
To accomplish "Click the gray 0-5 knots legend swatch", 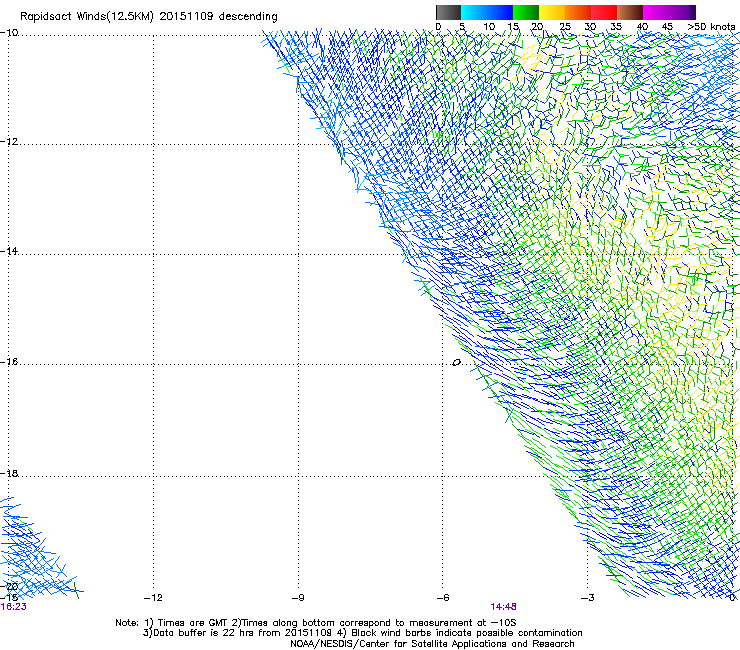I will [x=448, y=12].
